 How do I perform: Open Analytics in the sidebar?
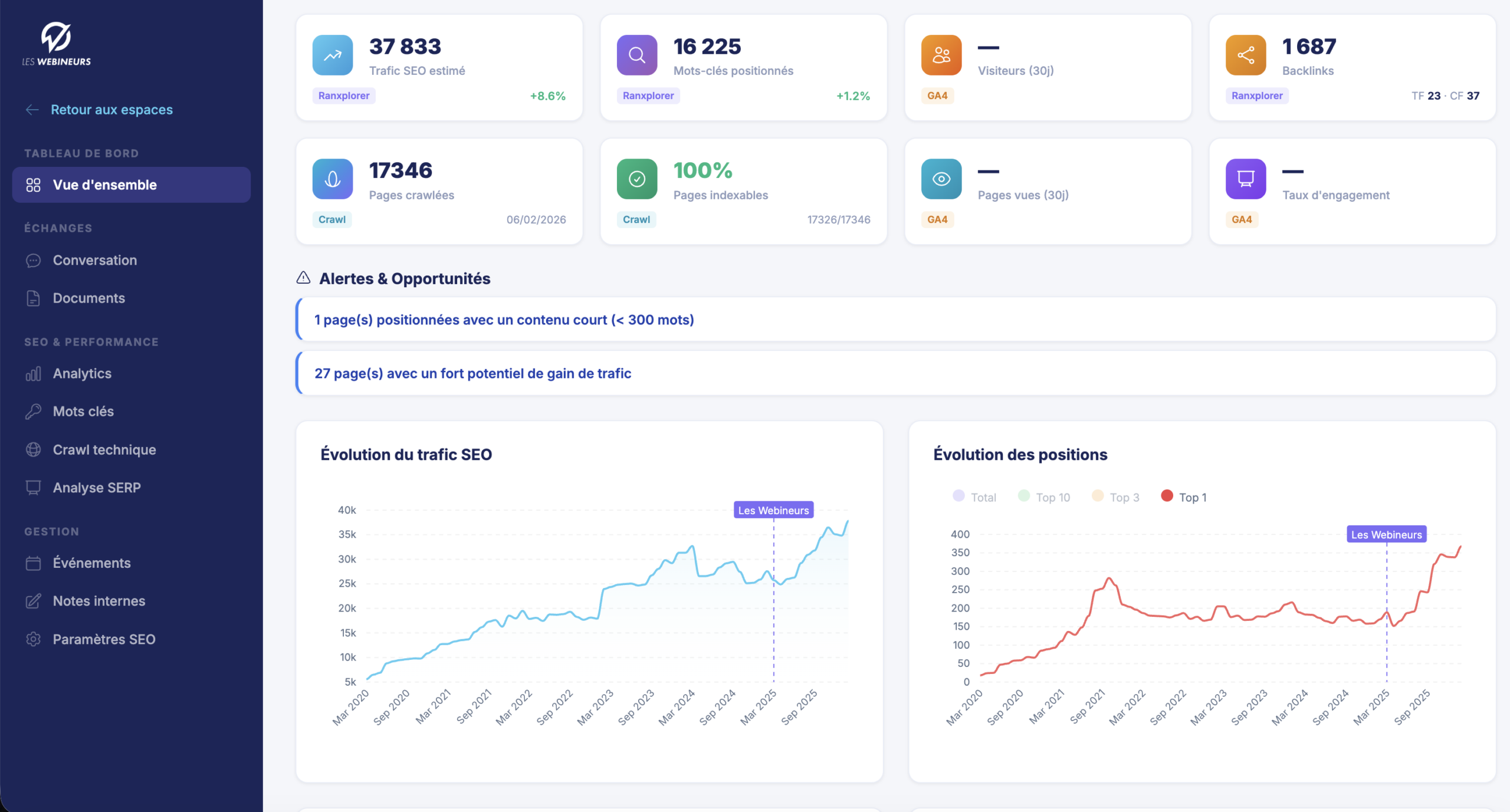82,373
